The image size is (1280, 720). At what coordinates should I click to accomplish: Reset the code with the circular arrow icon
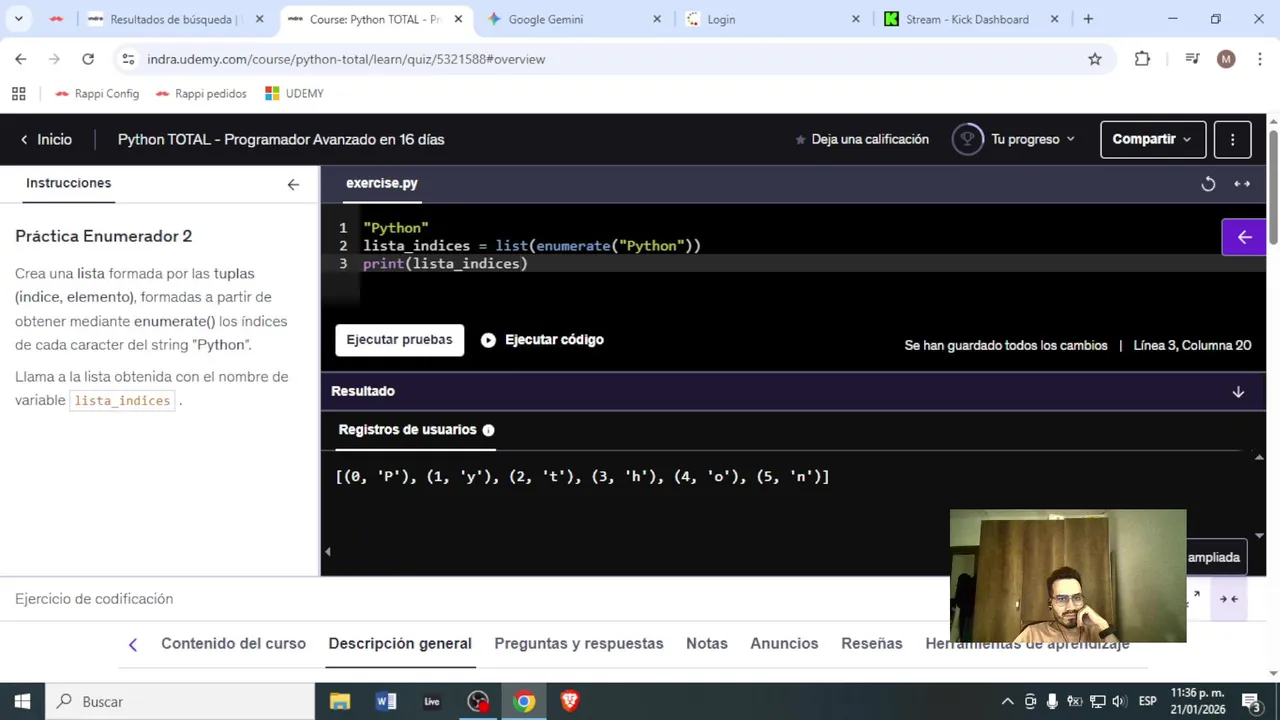click(x=1208, y=184)
